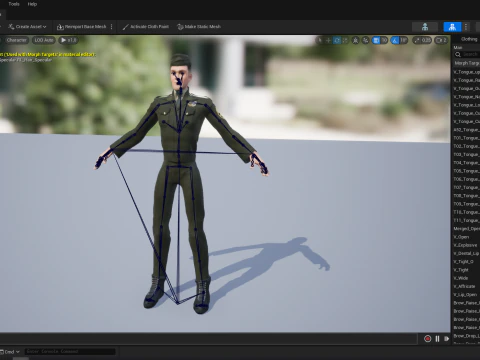Select the T06_Tongue morph target
The width and height of the screenshot is (480, 360).
pyautogui.click(x=466, y=179)
